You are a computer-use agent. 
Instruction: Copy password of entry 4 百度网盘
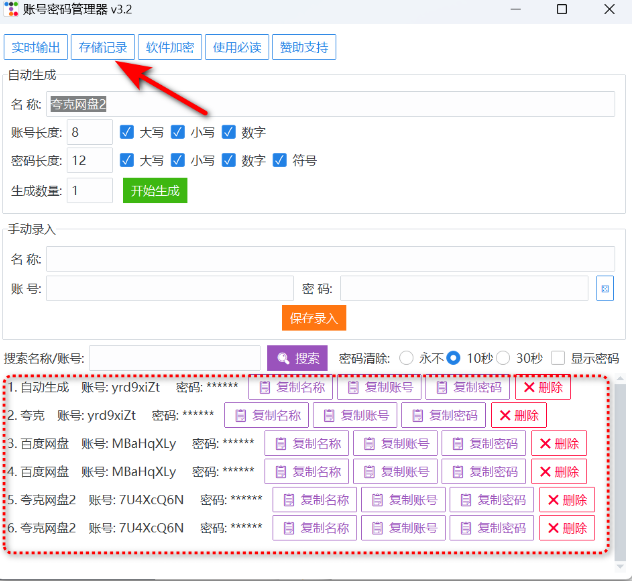[x=484, y=471]
